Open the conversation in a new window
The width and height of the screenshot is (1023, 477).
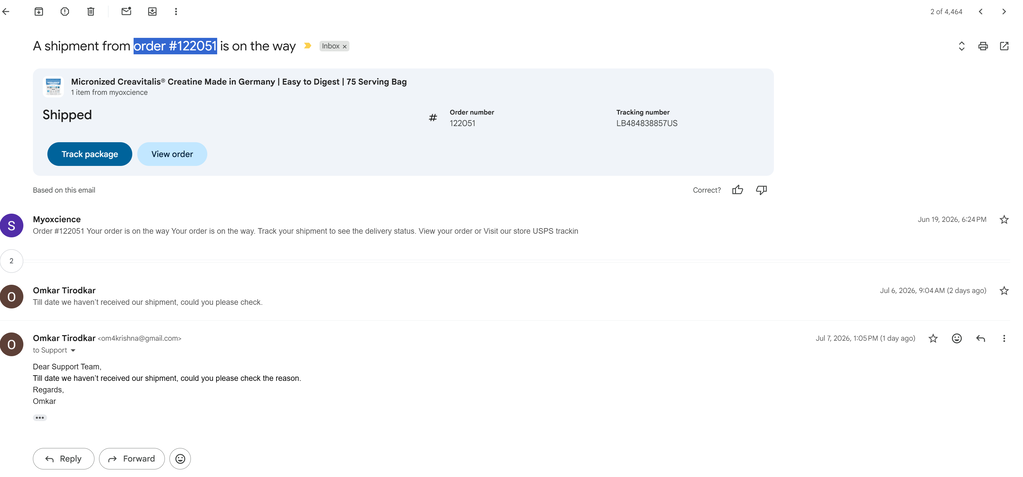point(1004,46)
